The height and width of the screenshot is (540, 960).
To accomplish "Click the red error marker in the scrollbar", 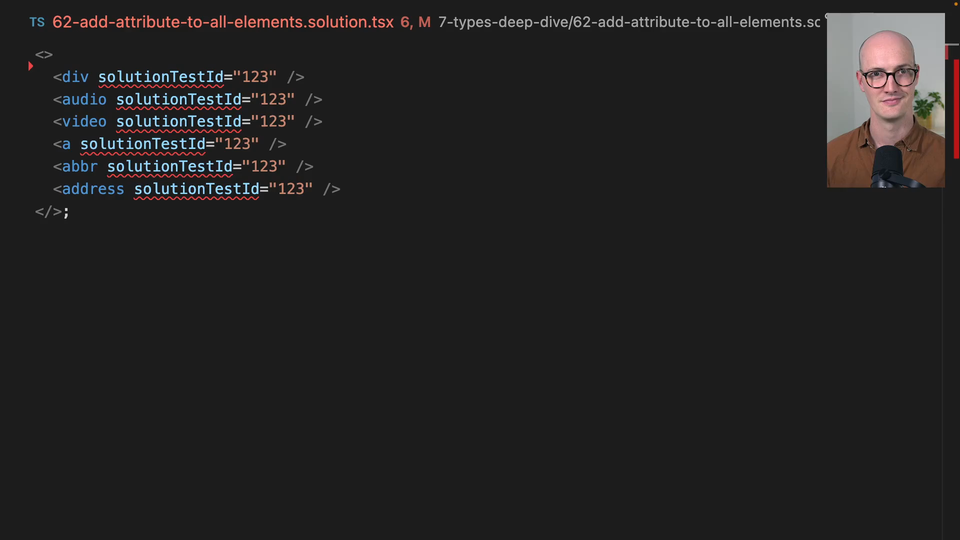I will click(x=957, y=100).
